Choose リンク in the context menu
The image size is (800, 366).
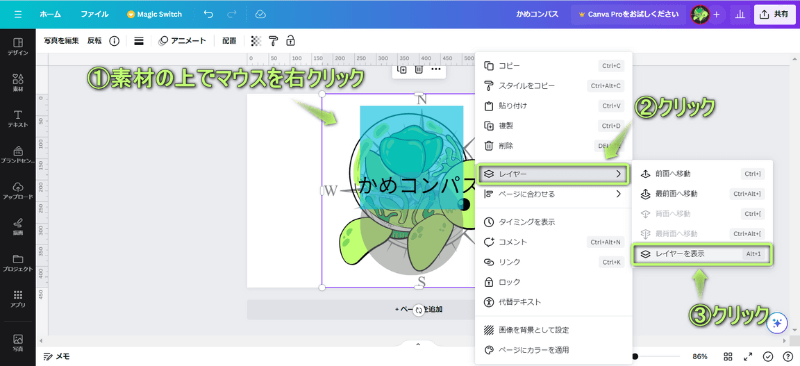click(x=554, y=262)
